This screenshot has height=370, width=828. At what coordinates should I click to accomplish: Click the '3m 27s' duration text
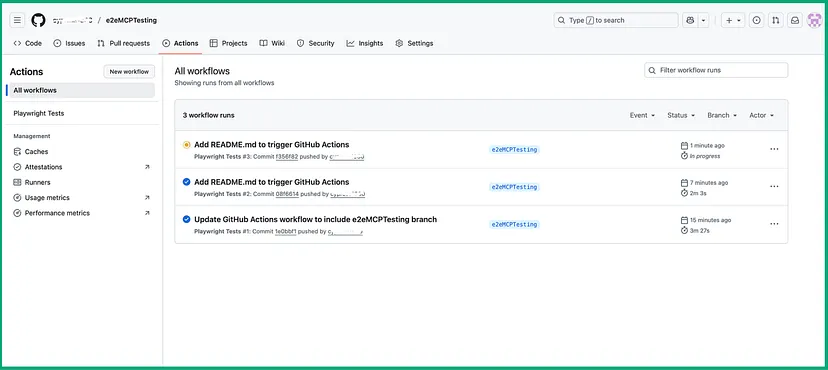(x=699, y=231)
